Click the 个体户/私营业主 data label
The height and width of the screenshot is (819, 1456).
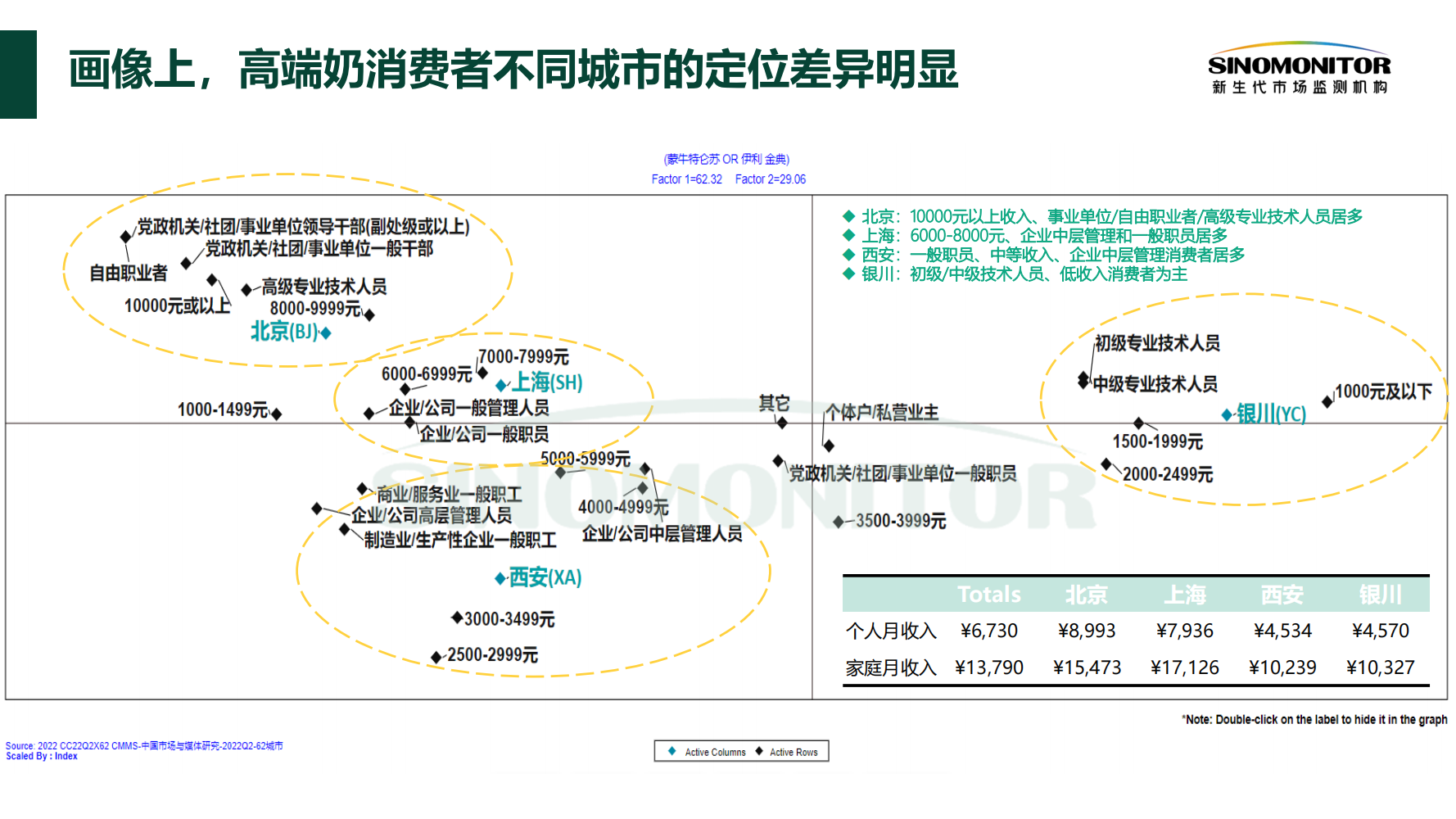point(881,412)
